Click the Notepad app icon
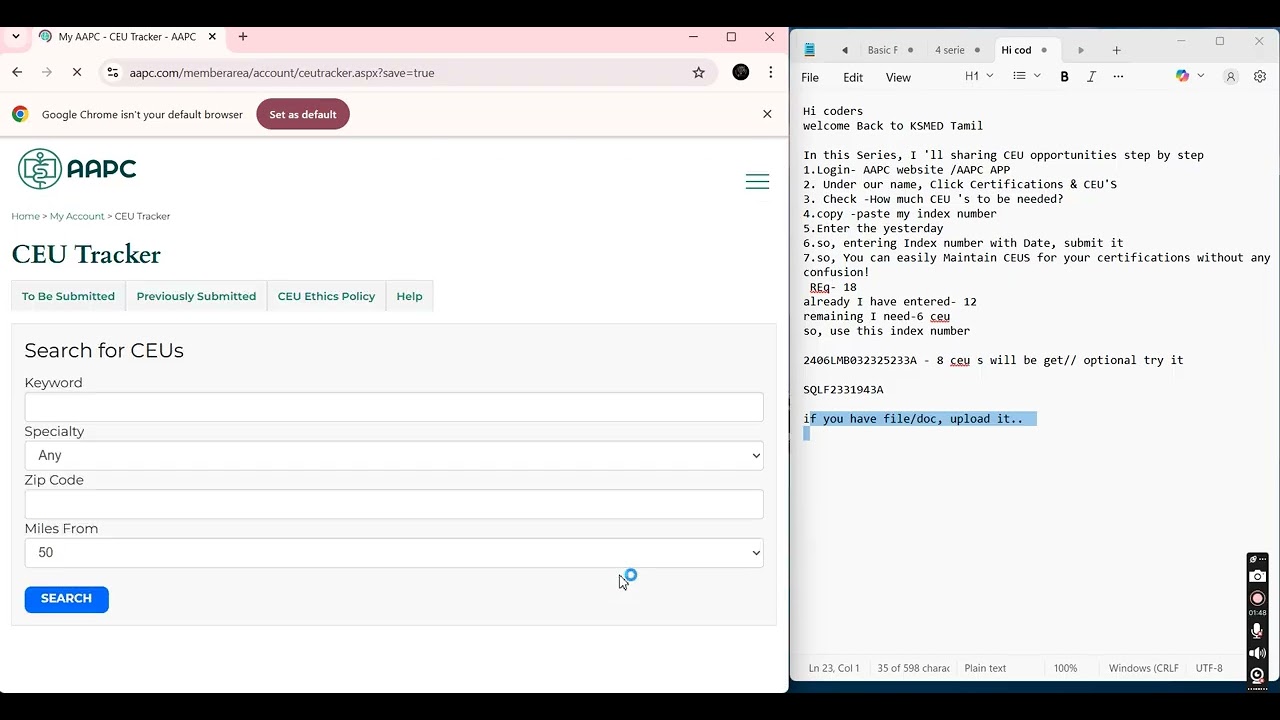1280x720 pixels. (810, 50)
